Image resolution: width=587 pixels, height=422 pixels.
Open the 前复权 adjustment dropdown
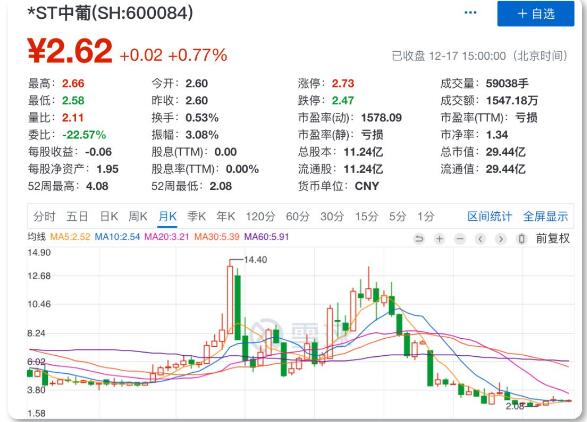click(553, 239)
